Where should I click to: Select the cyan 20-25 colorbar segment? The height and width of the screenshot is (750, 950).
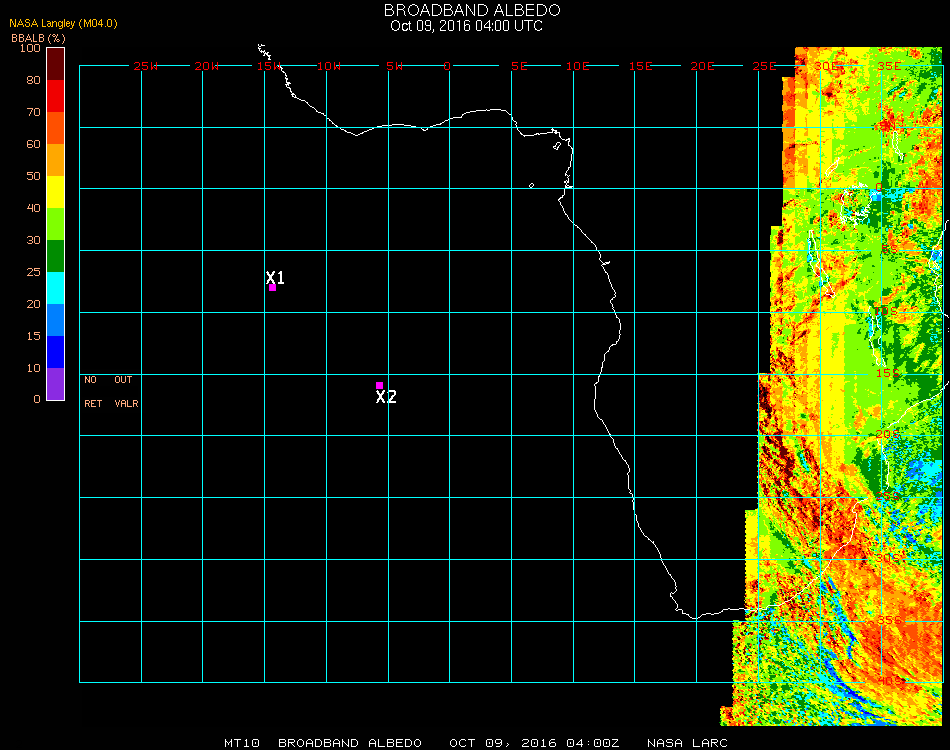click(55, 287)
